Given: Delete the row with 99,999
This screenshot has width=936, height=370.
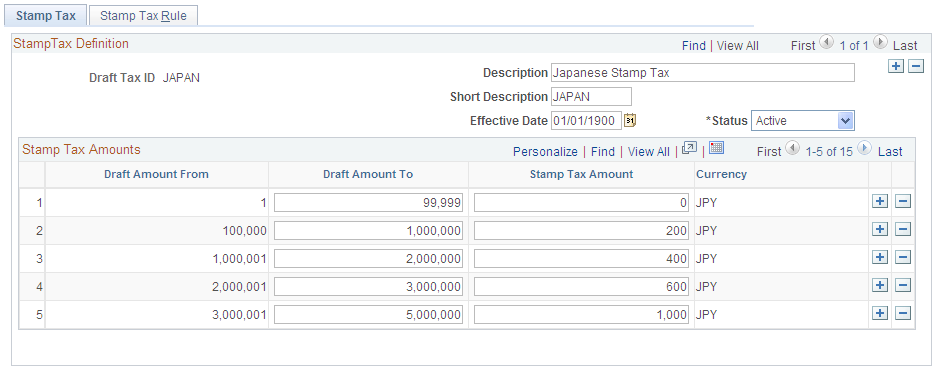Looking at the screenshot, I should coord(904,202).
